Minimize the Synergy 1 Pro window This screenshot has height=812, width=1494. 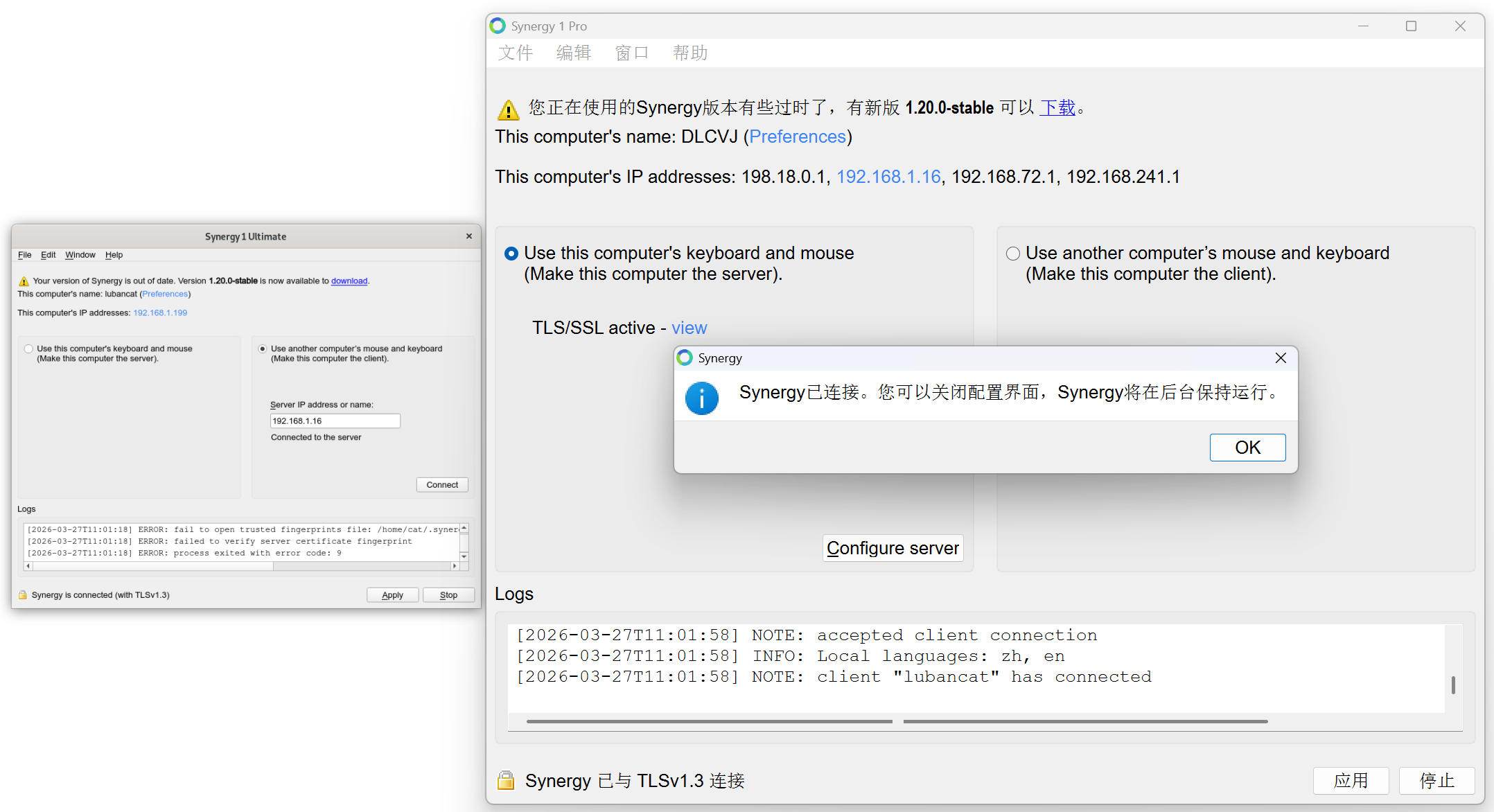pyautogui.click(x=1363, y=26)
